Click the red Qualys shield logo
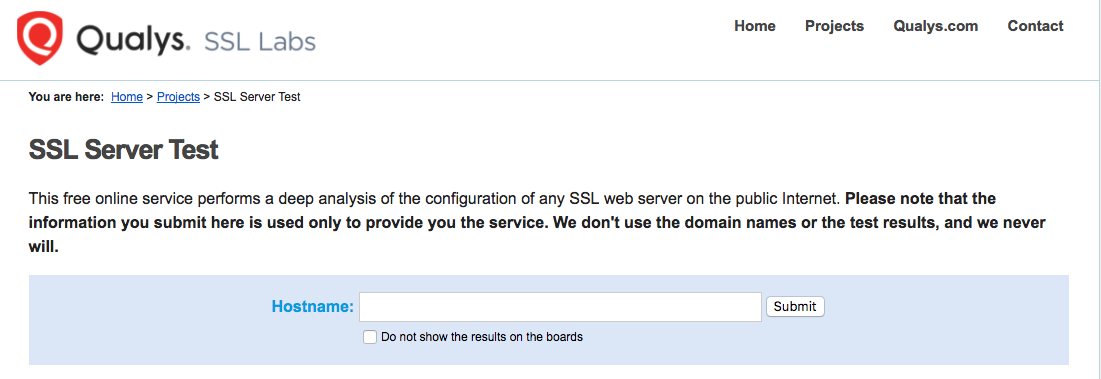 point(40,39)
